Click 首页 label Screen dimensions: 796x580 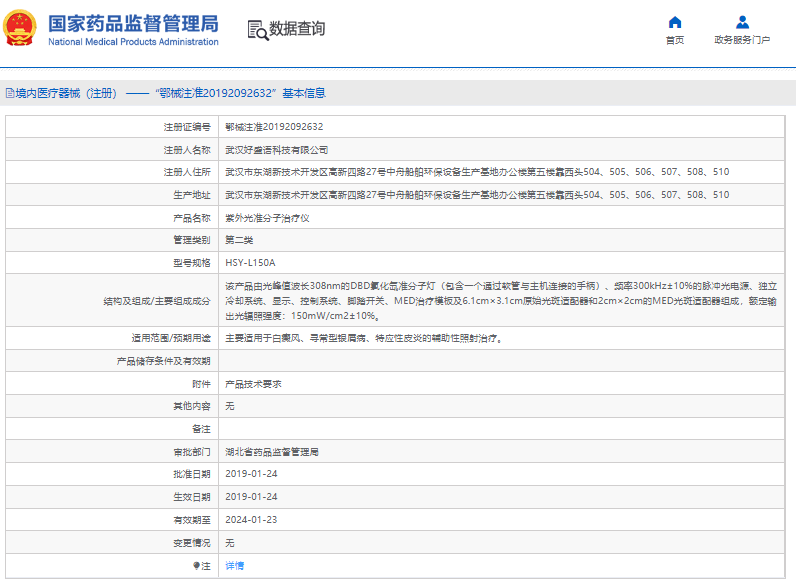[675, 40]
